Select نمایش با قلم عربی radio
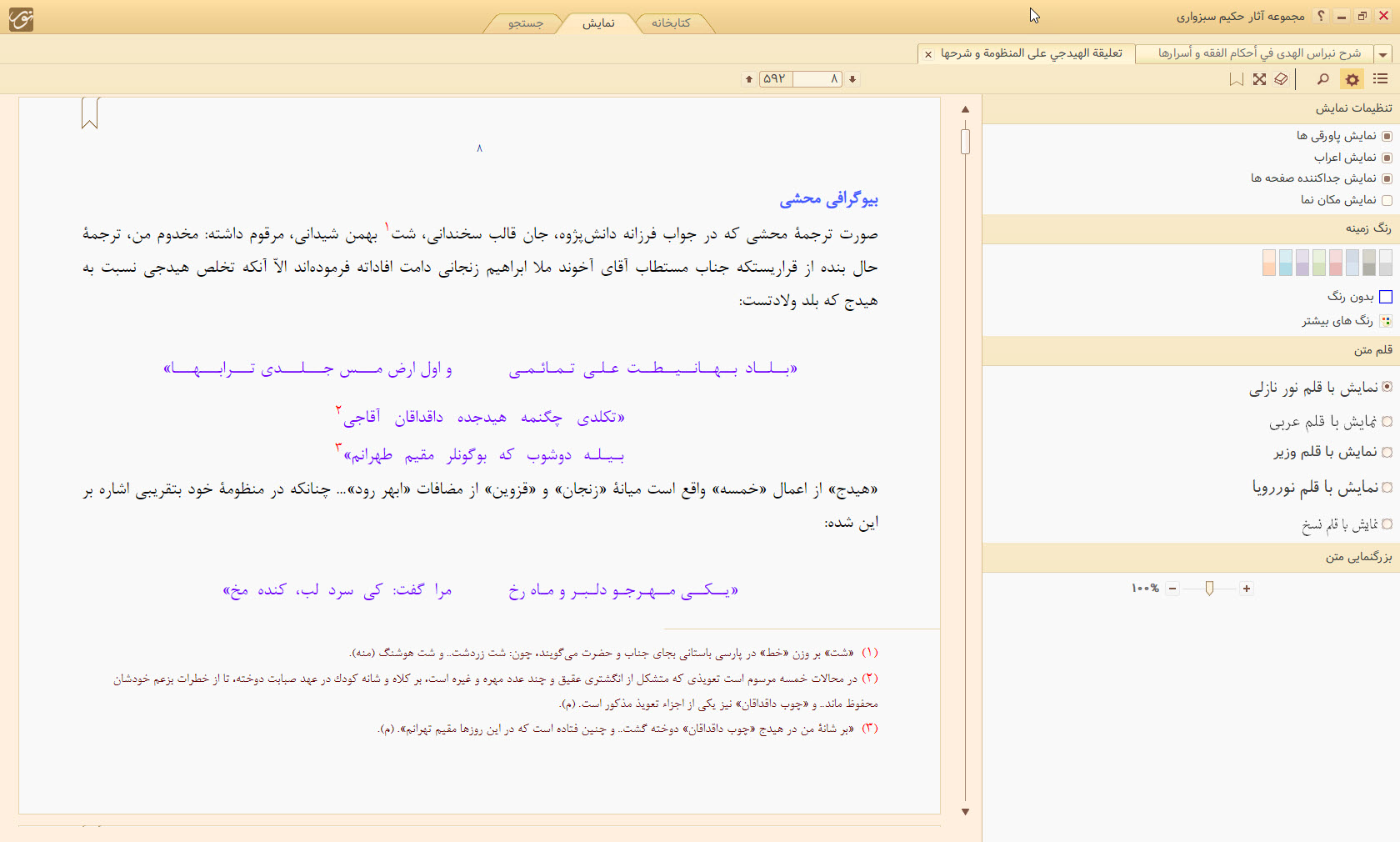Viewport: 1400px width, 842px height. click(1387, 422)
